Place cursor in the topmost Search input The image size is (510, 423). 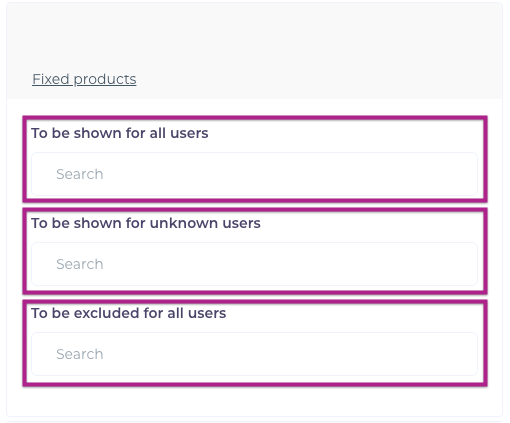pos(254,174)
